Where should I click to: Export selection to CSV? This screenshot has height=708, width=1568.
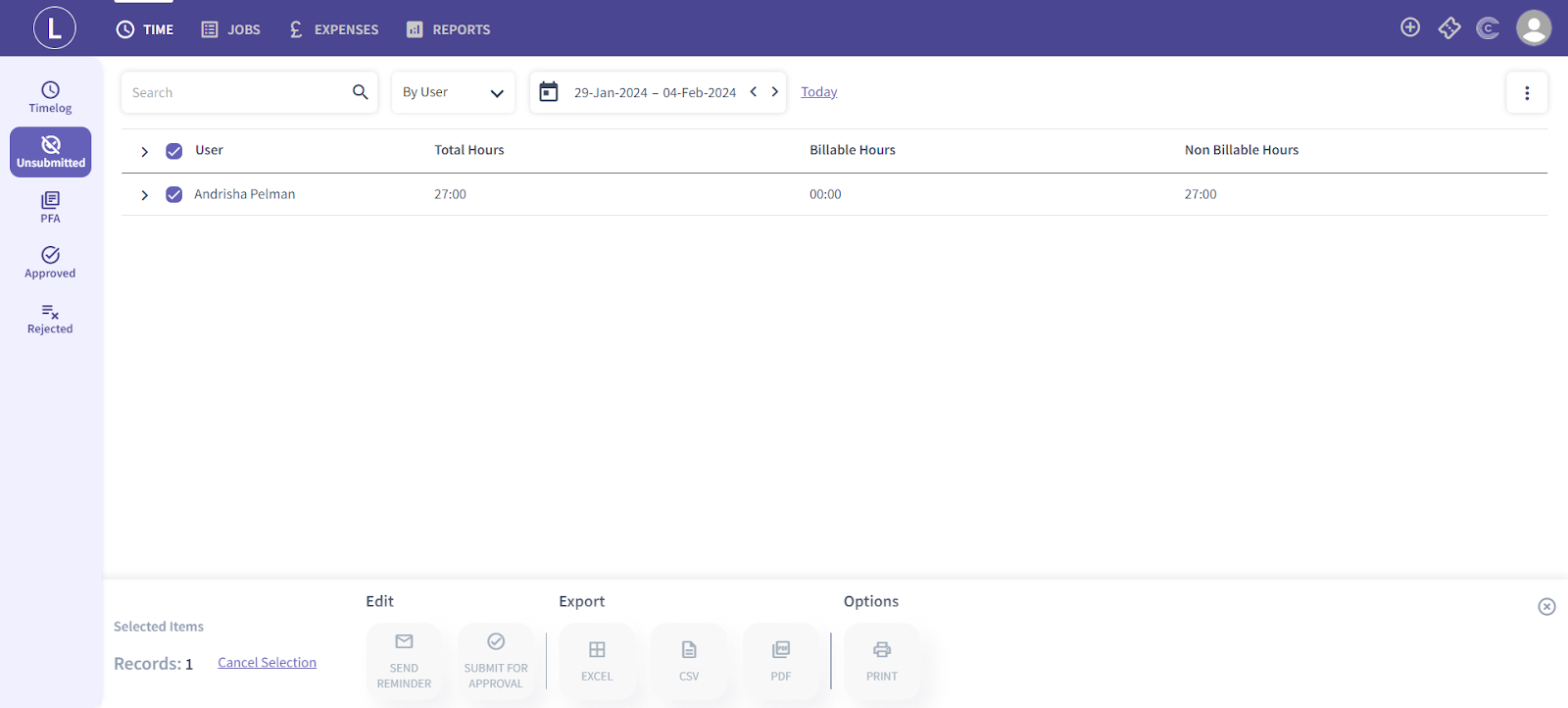(x=689, y=661)
